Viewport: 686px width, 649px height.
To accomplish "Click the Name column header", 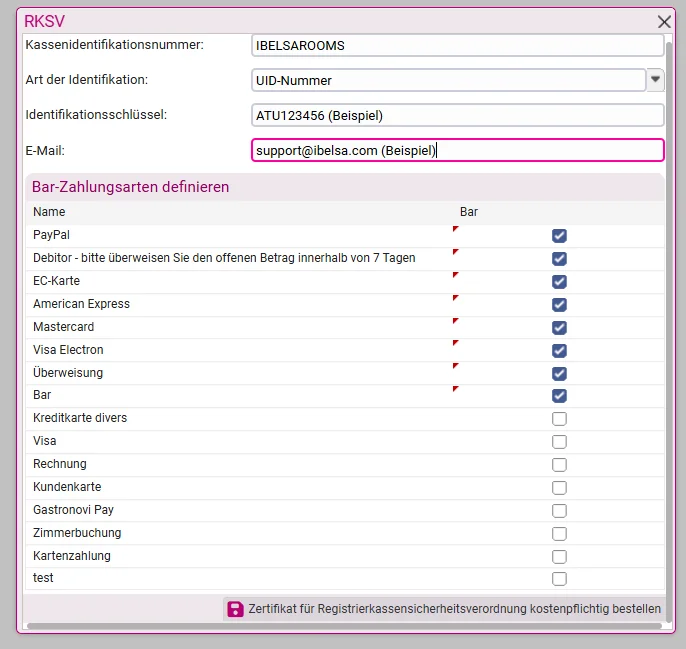I will pos(49,212).
